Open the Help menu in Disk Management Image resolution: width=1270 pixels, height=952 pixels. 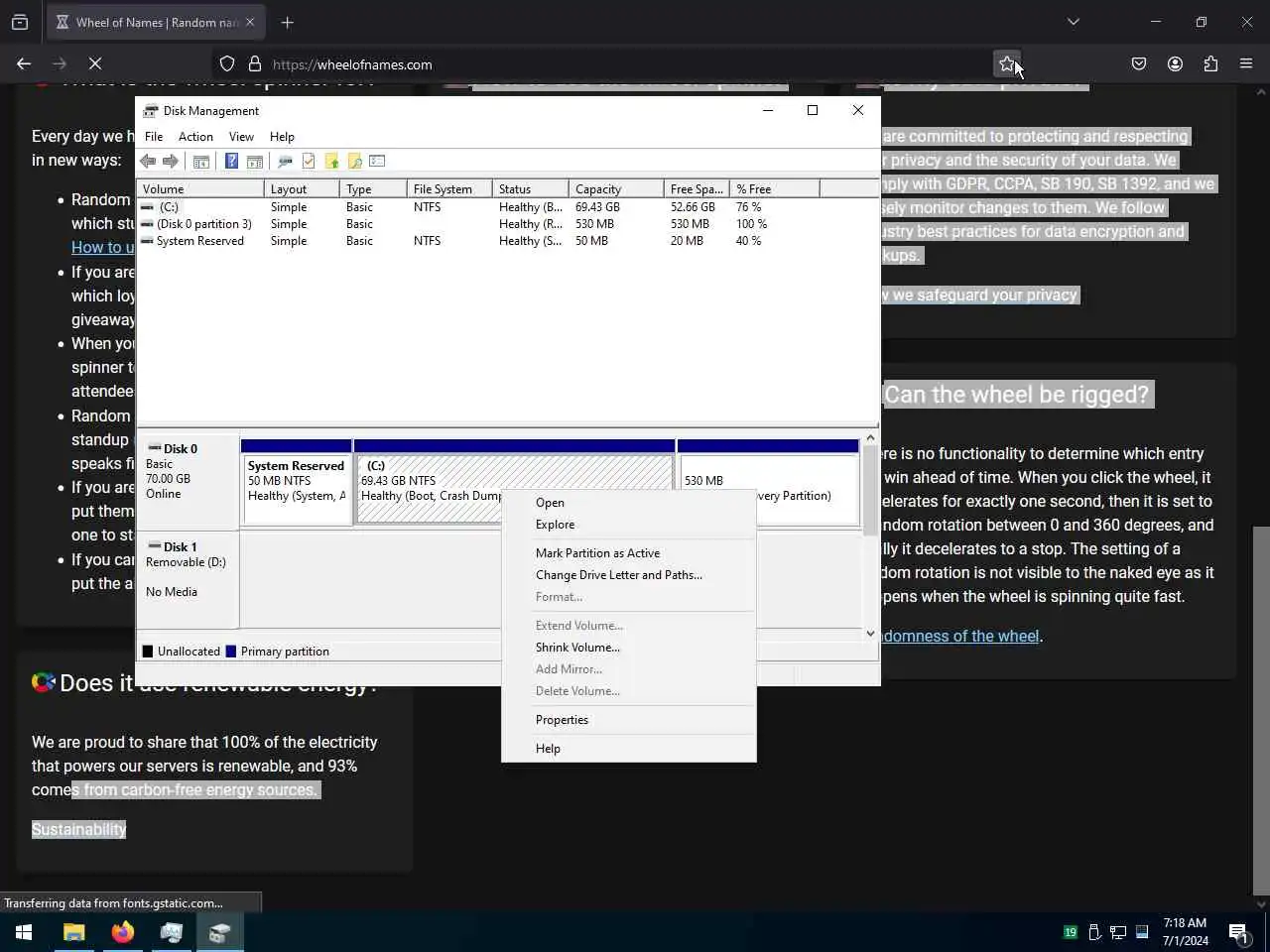[x=282, y=137]
